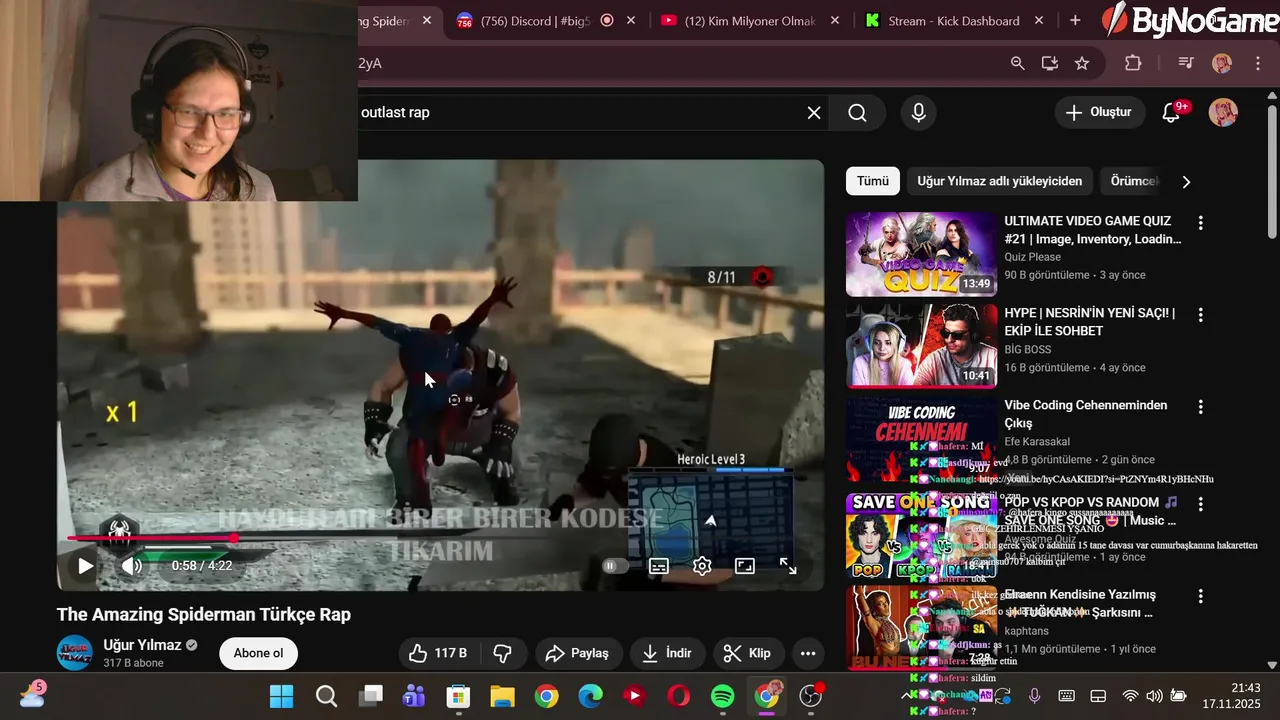Open options menu for POP VS KPOP video
Screen dimensions: 1280x720
[x=1200, y=504]
